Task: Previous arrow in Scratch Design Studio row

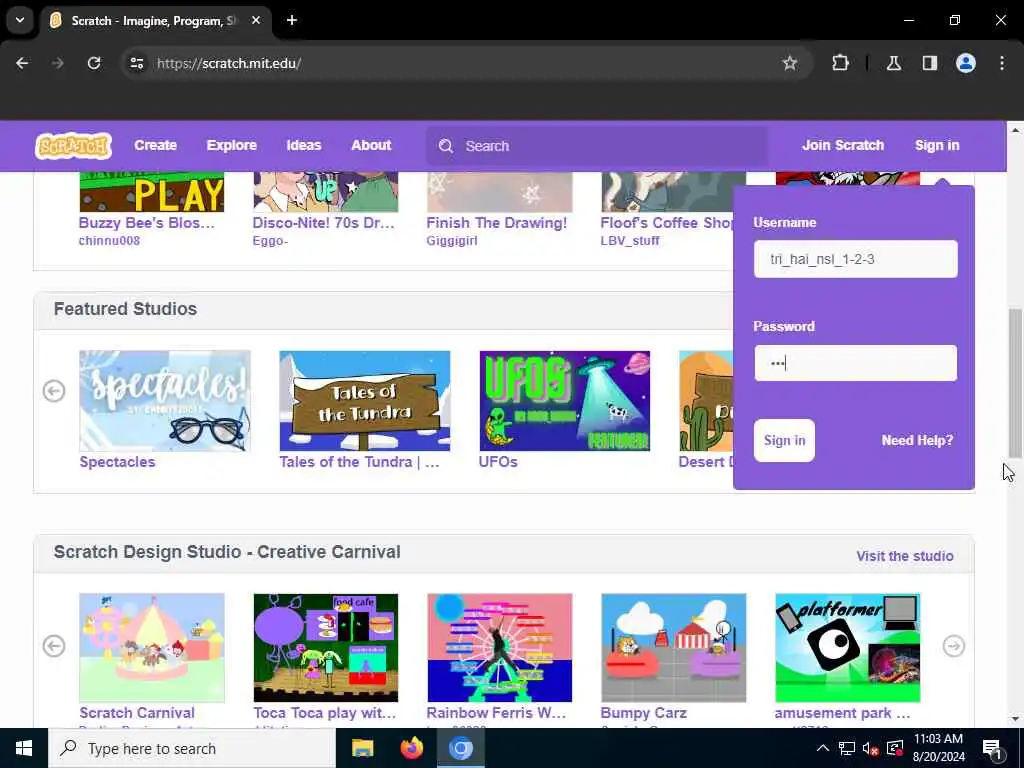Action: [54, 646]
